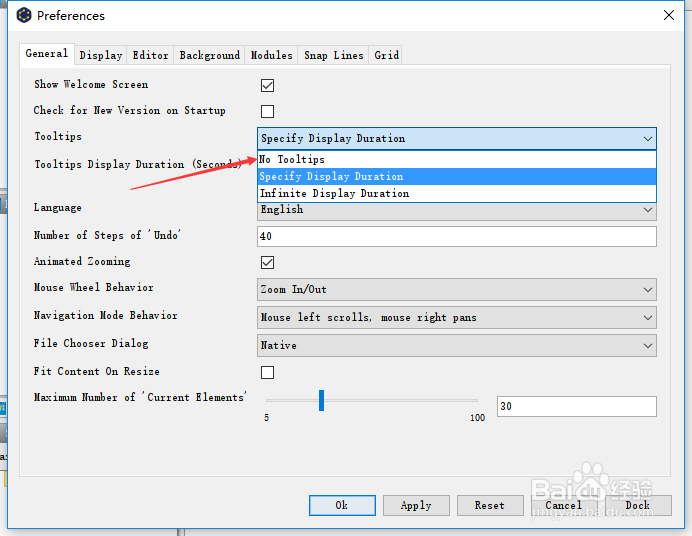The height and width of the screenshot is (536, 692).
Task: Open the Modules tab
Action: (271, 55)
